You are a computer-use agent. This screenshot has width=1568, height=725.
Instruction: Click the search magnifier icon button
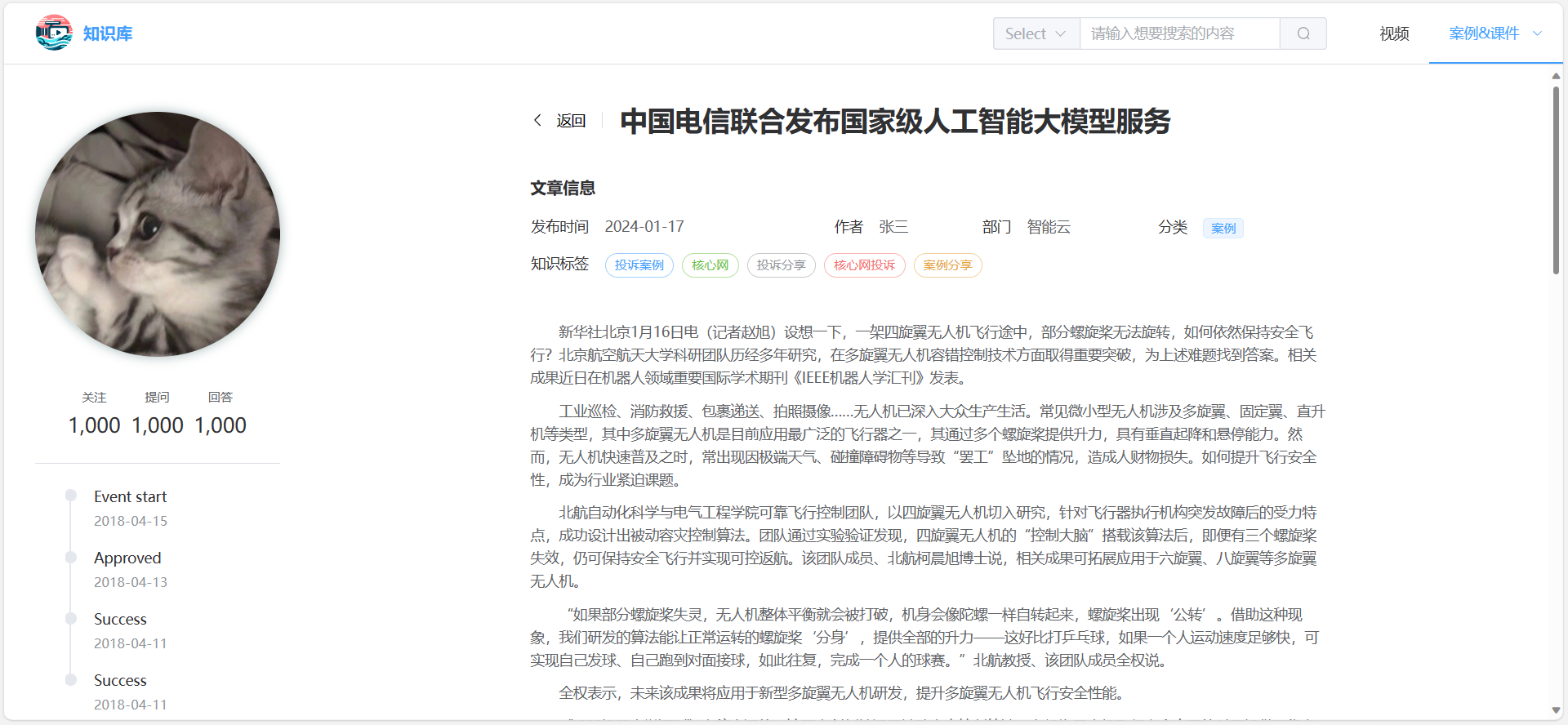pos(1303,33)
